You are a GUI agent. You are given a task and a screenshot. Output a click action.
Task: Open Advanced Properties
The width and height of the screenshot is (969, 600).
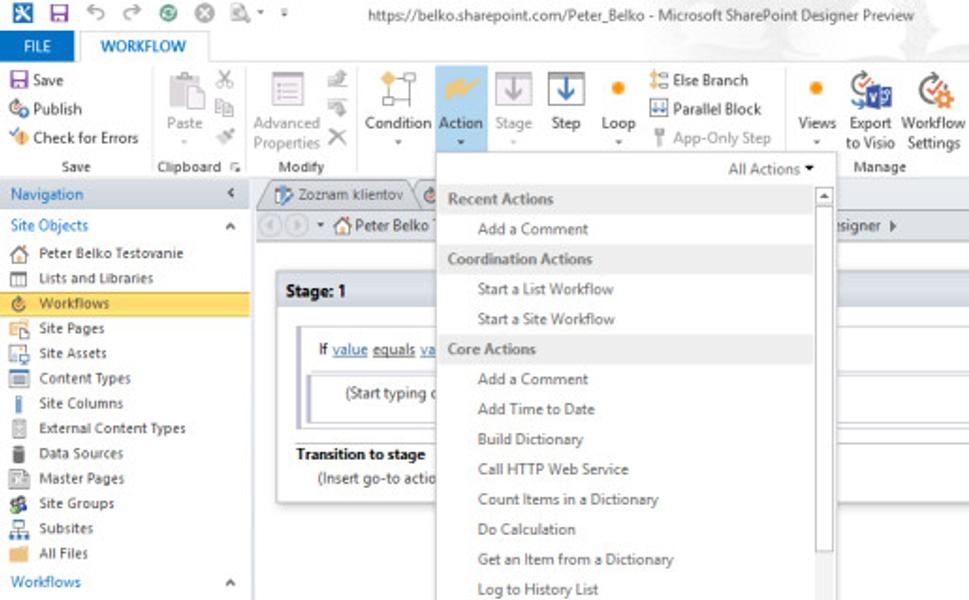287,111
